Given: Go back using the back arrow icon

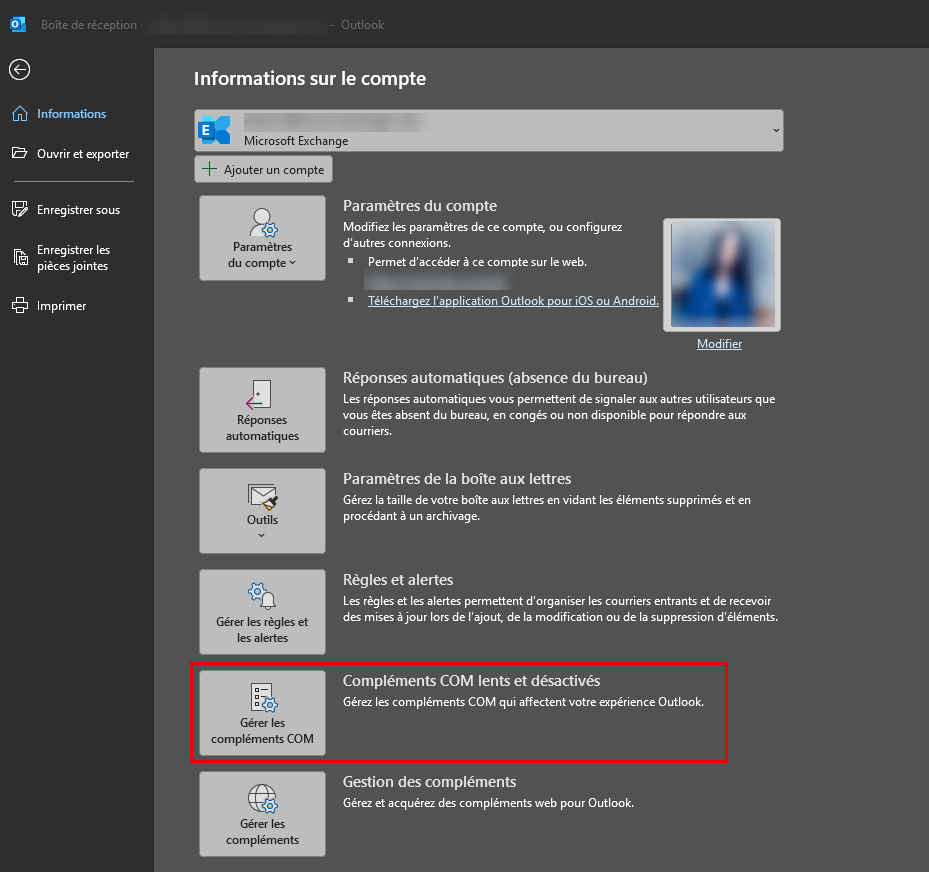Looking at the screenshot, I should tap(20, 69).
